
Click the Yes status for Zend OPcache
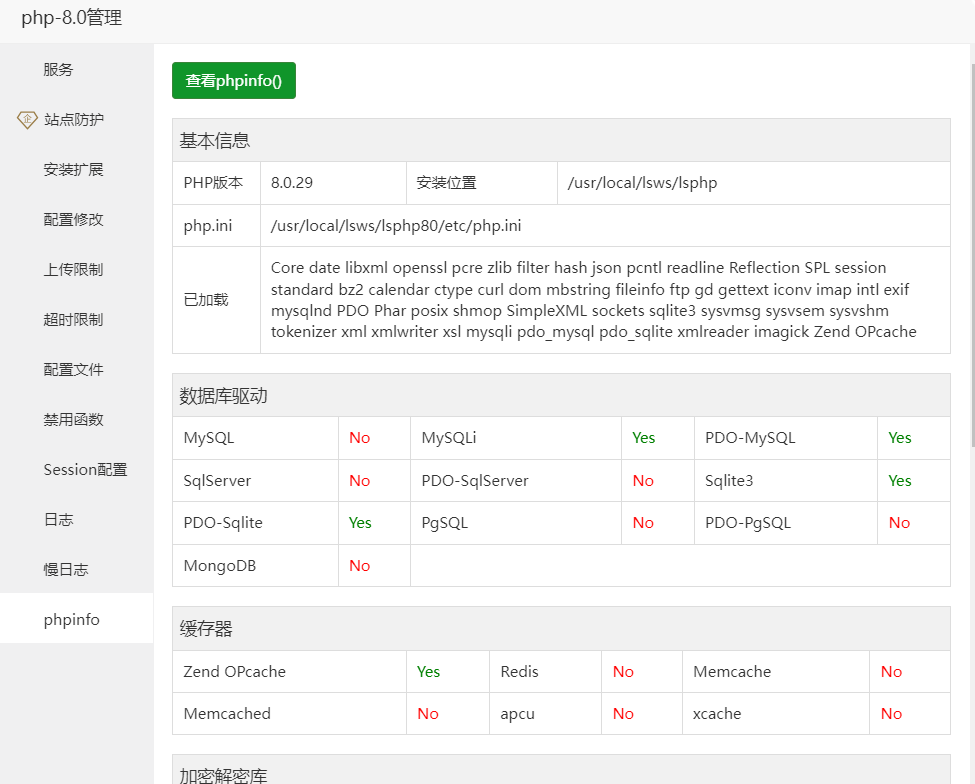click(x=428, y=672)
